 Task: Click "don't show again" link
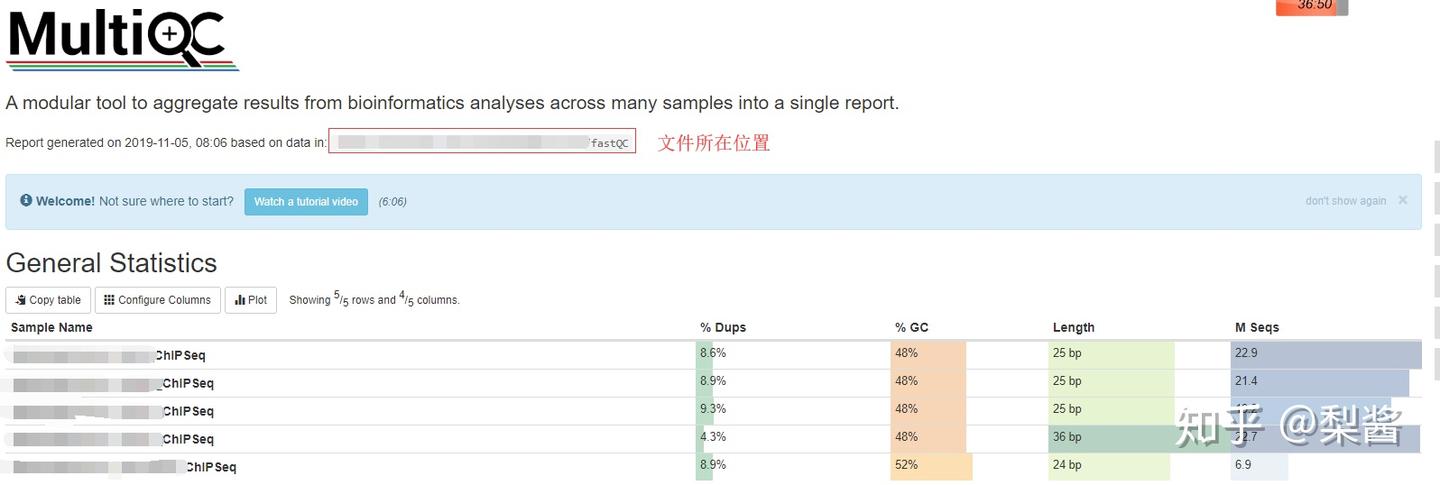1345,201
